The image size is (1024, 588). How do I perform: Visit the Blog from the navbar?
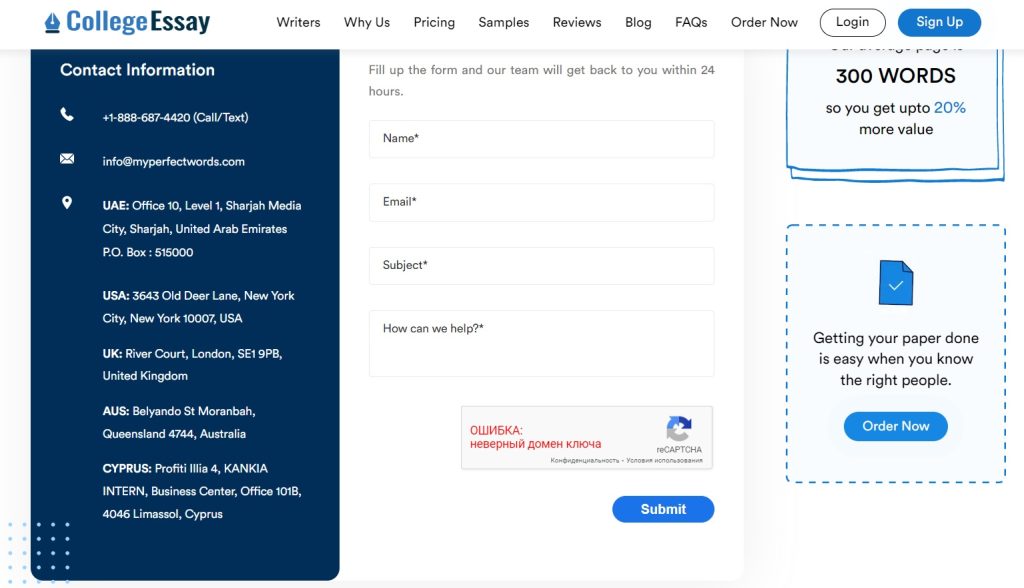638,21
